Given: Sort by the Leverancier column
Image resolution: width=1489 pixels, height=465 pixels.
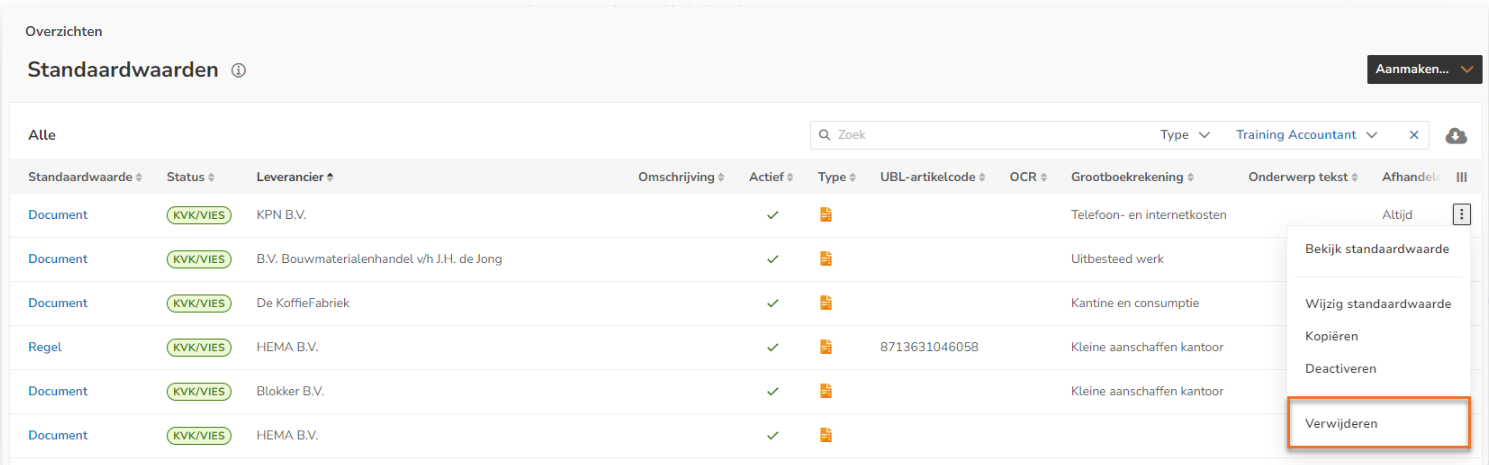Looking at the screenshot, I should 295,177.
